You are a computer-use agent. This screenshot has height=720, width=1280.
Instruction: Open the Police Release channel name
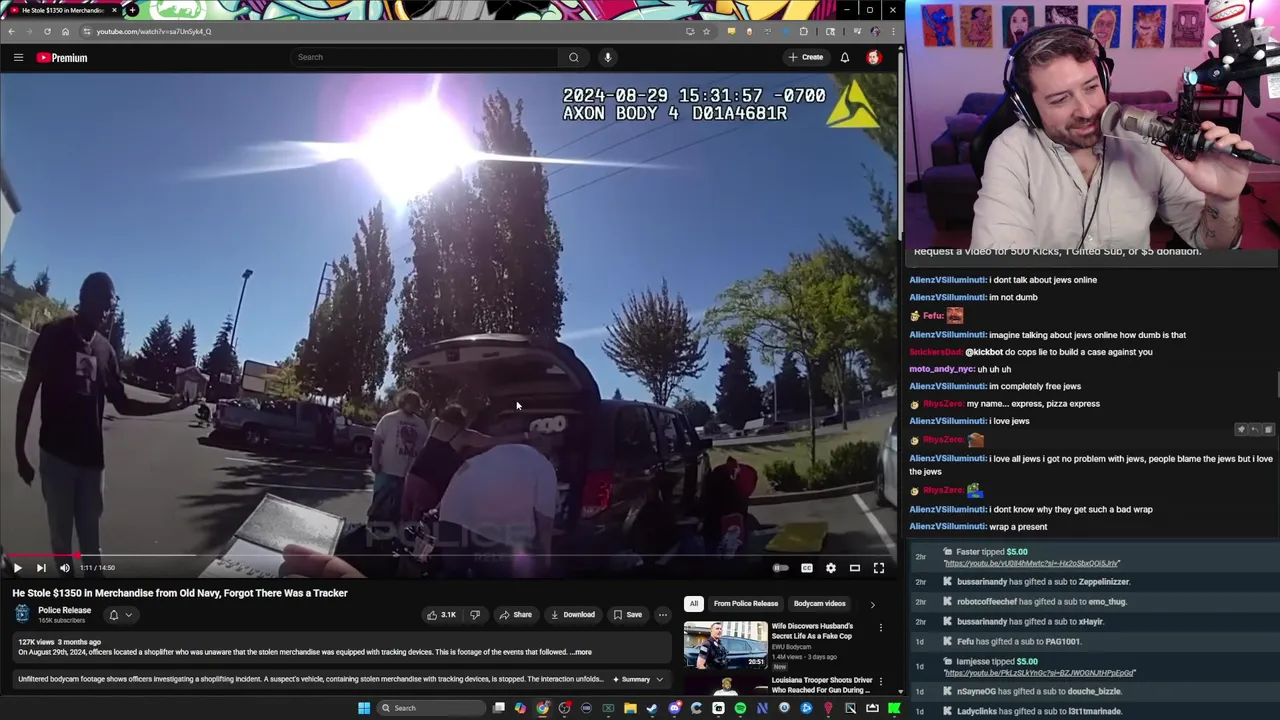65,610
